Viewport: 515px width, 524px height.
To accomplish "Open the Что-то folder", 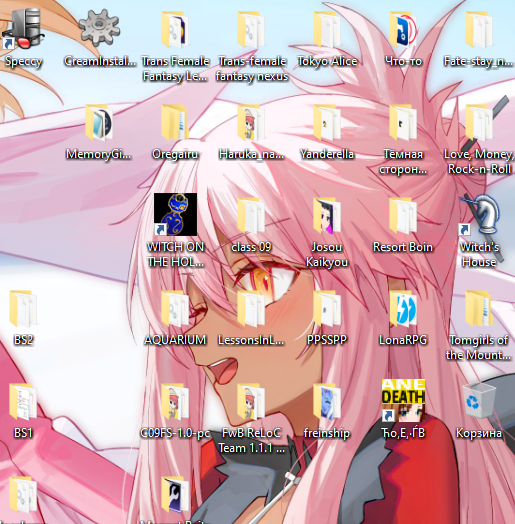I will (x=403, y=31).
